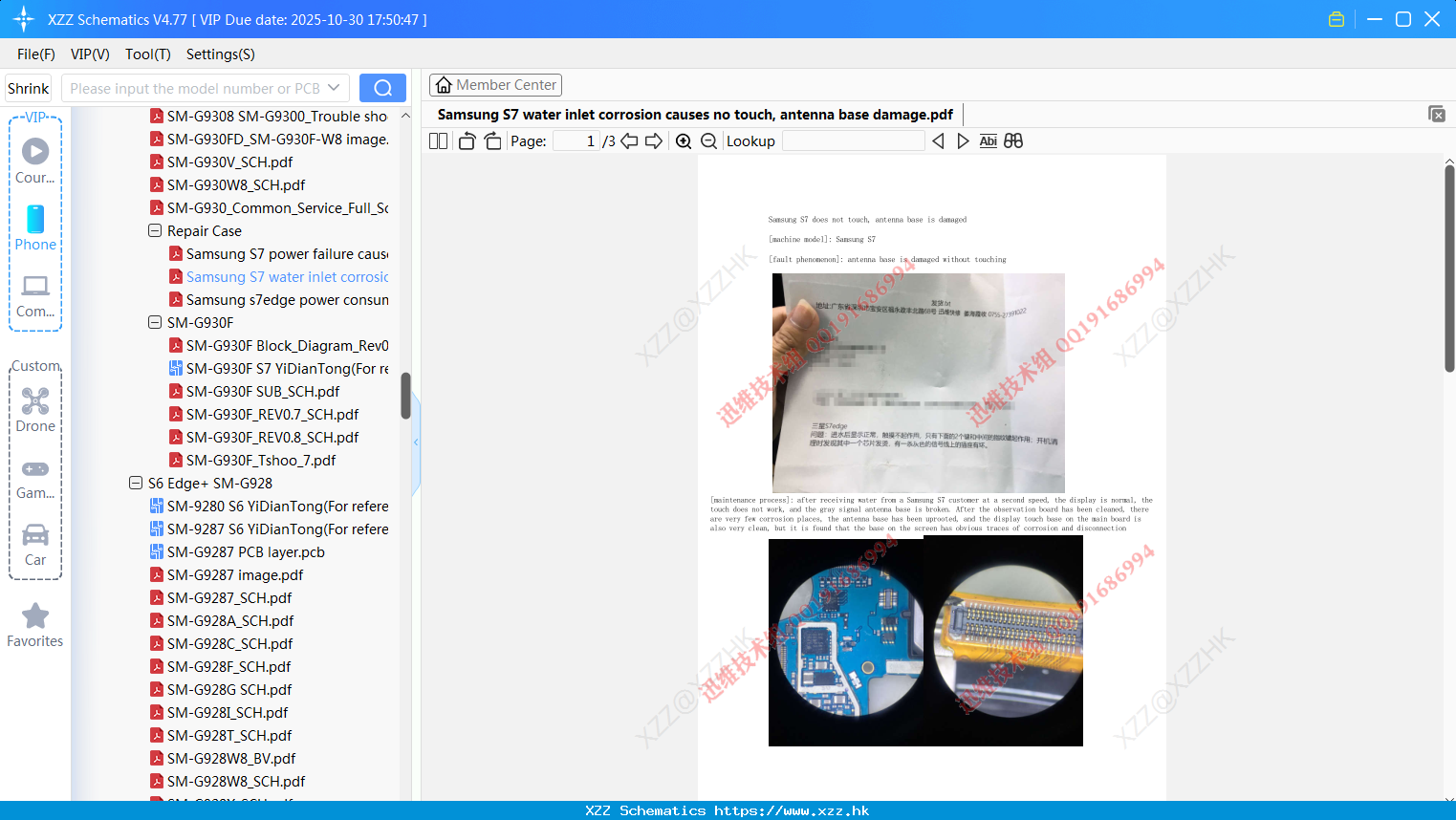Screen dimensions: 1456x820
Task: Click the XZZ app logo
Action: point(23,19)
